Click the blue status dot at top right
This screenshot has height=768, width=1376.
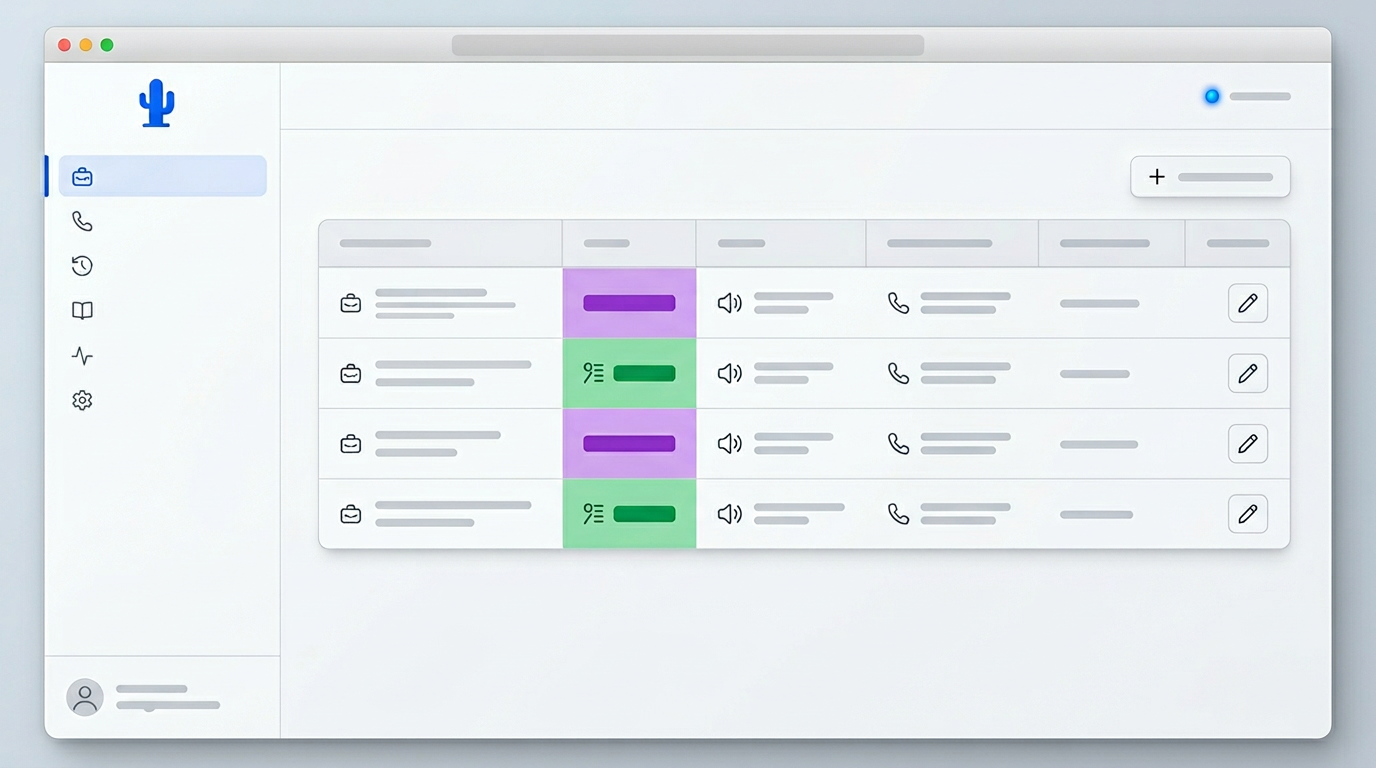coord(1212,97)
